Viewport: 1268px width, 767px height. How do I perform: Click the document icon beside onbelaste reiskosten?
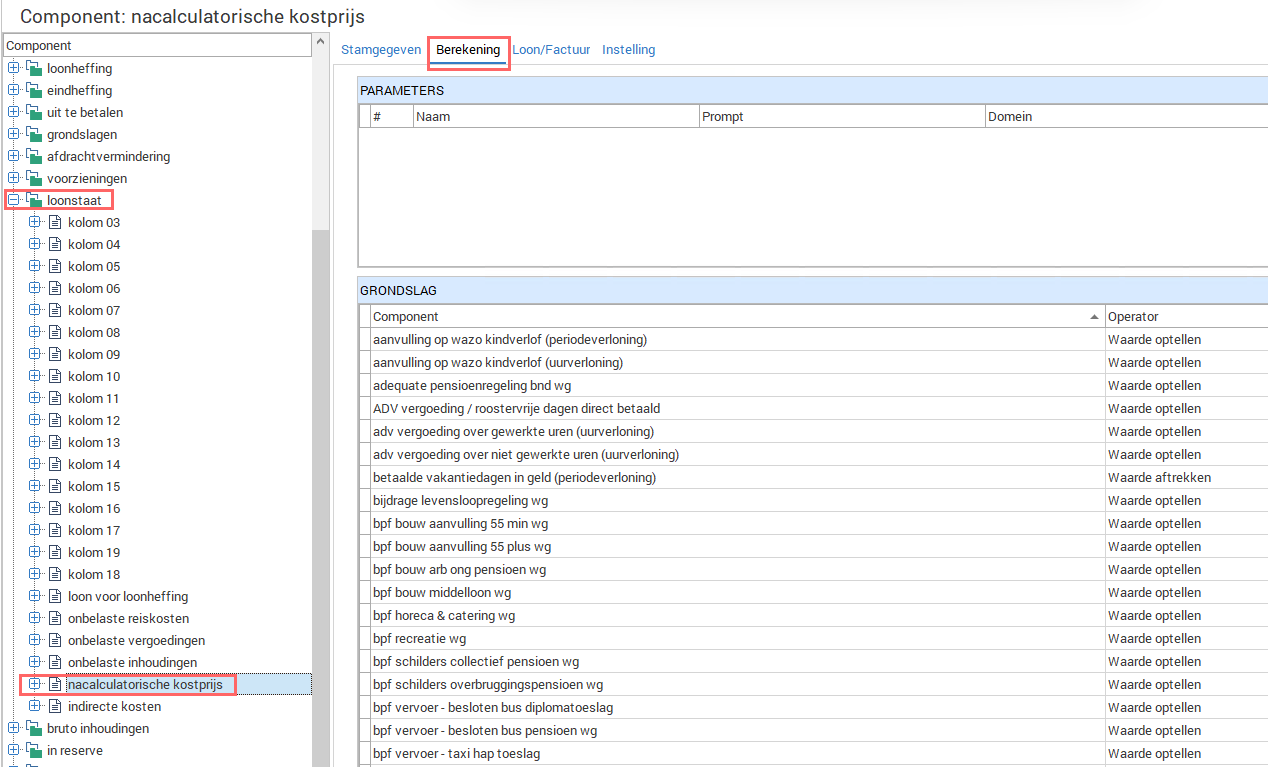55,619
